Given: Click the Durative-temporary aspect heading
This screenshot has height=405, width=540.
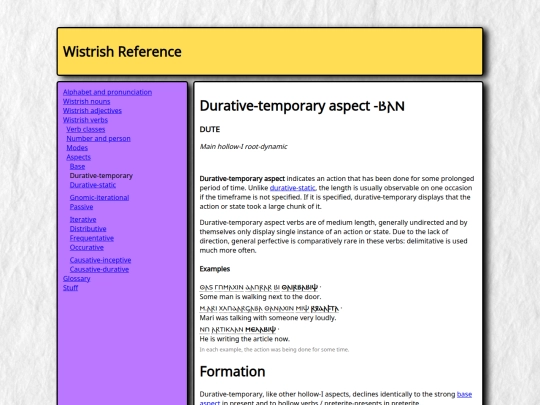Looking at the screenshot, I should (x=302, y=106).
